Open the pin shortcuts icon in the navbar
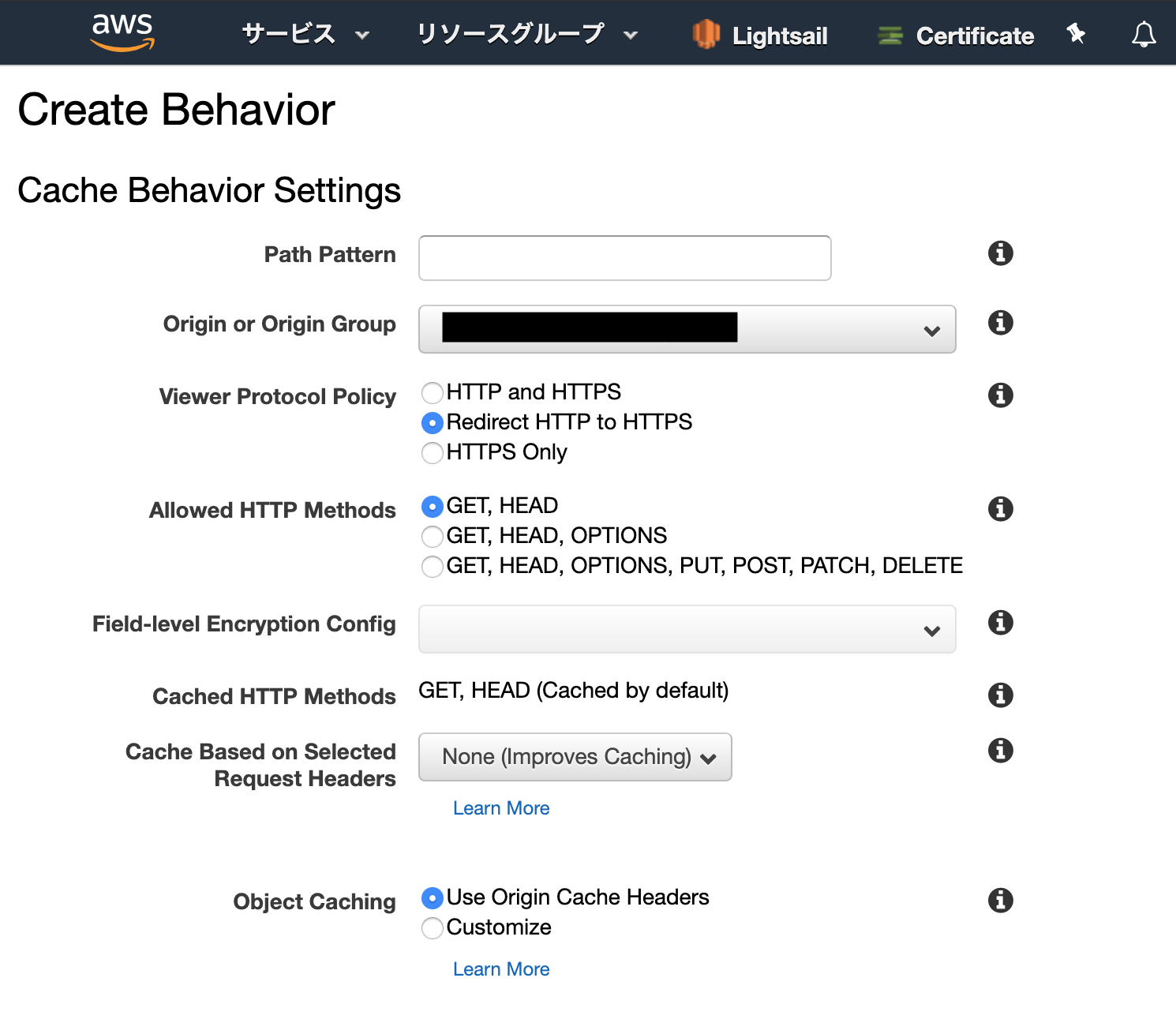This screenshot has width=1176, height=1034. pos(1076,34)
